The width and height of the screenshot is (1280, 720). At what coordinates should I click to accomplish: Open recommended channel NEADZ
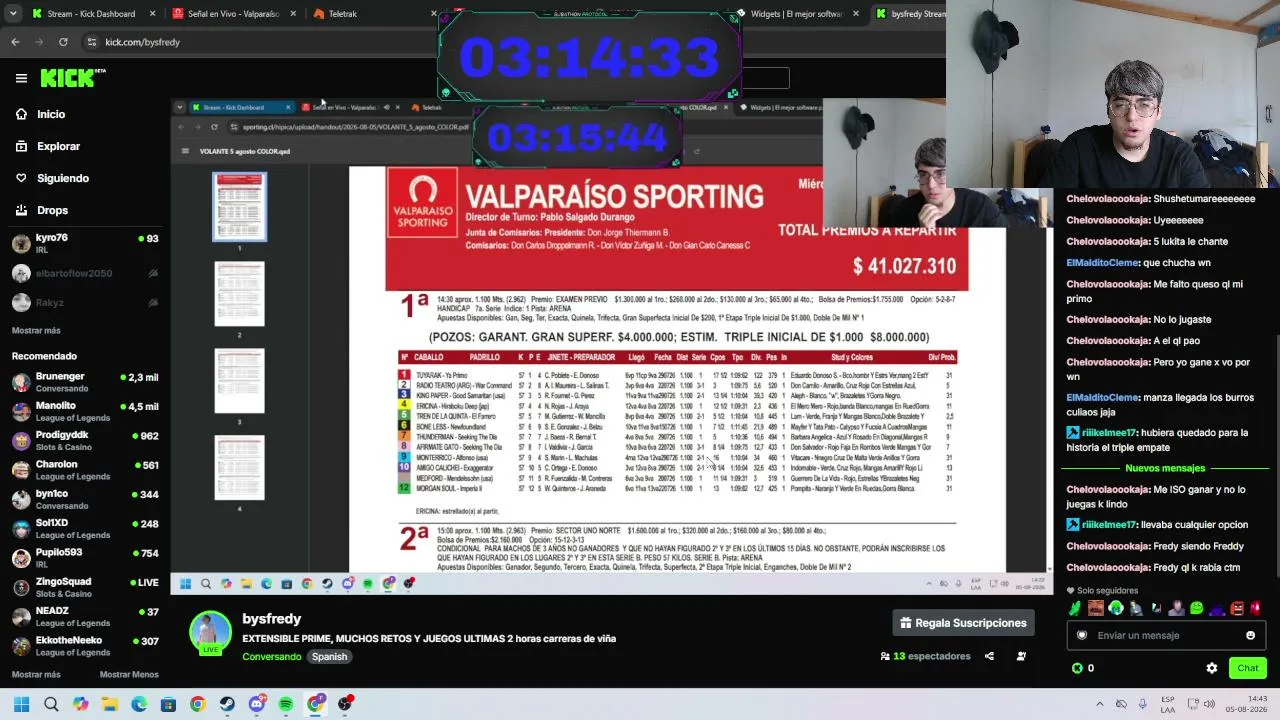84,616
